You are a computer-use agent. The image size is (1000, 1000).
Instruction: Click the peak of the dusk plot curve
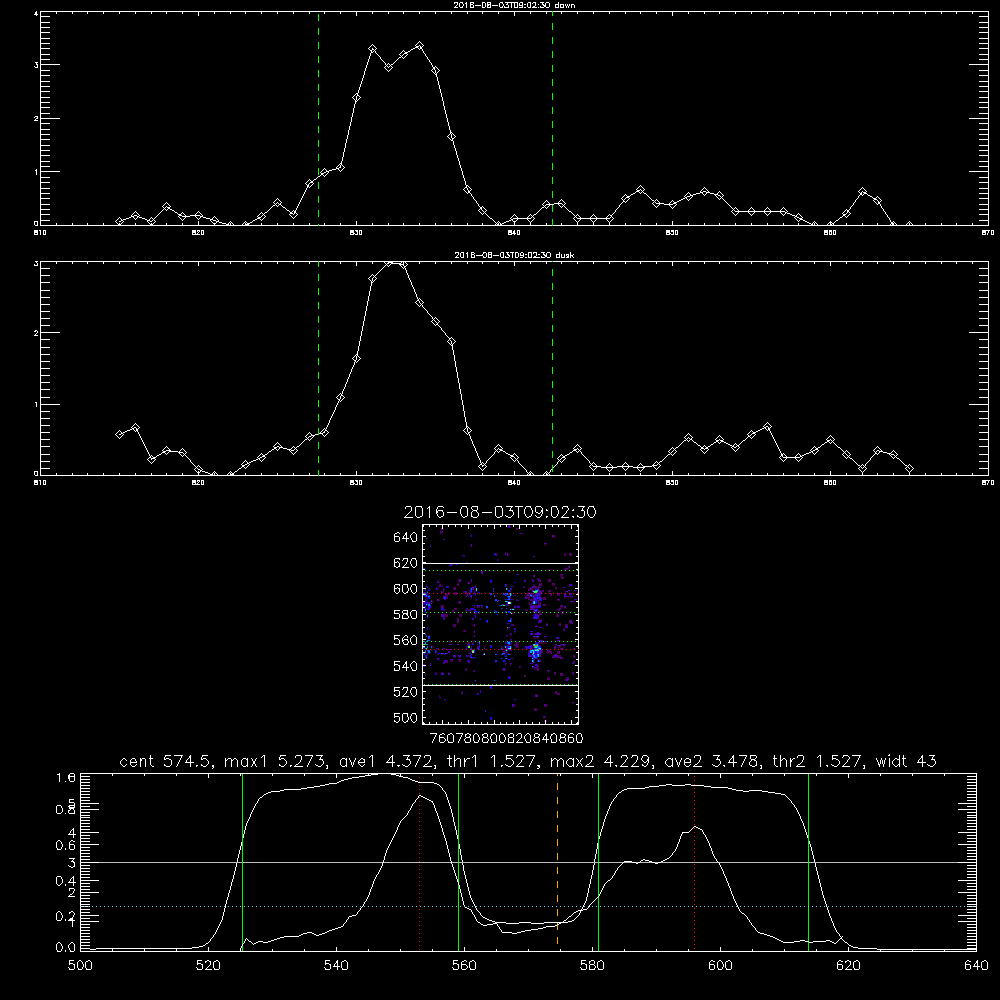[389, 263]
